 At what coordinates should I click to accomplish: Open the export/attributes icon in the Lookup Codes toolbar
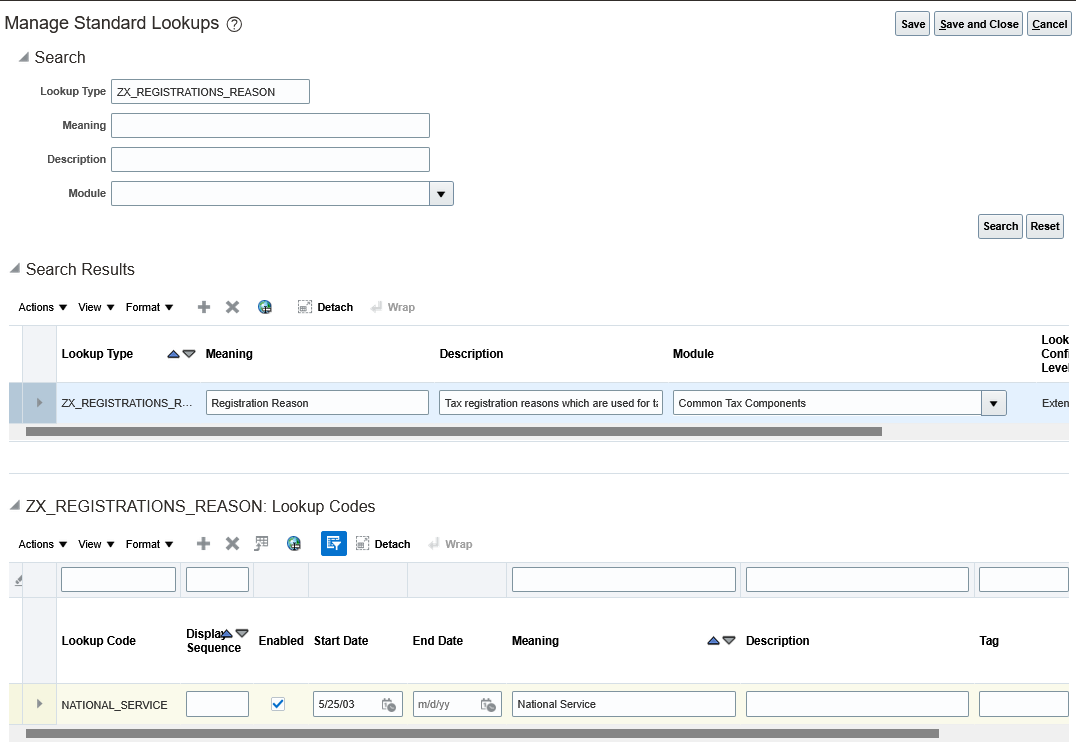coord(261,544)
